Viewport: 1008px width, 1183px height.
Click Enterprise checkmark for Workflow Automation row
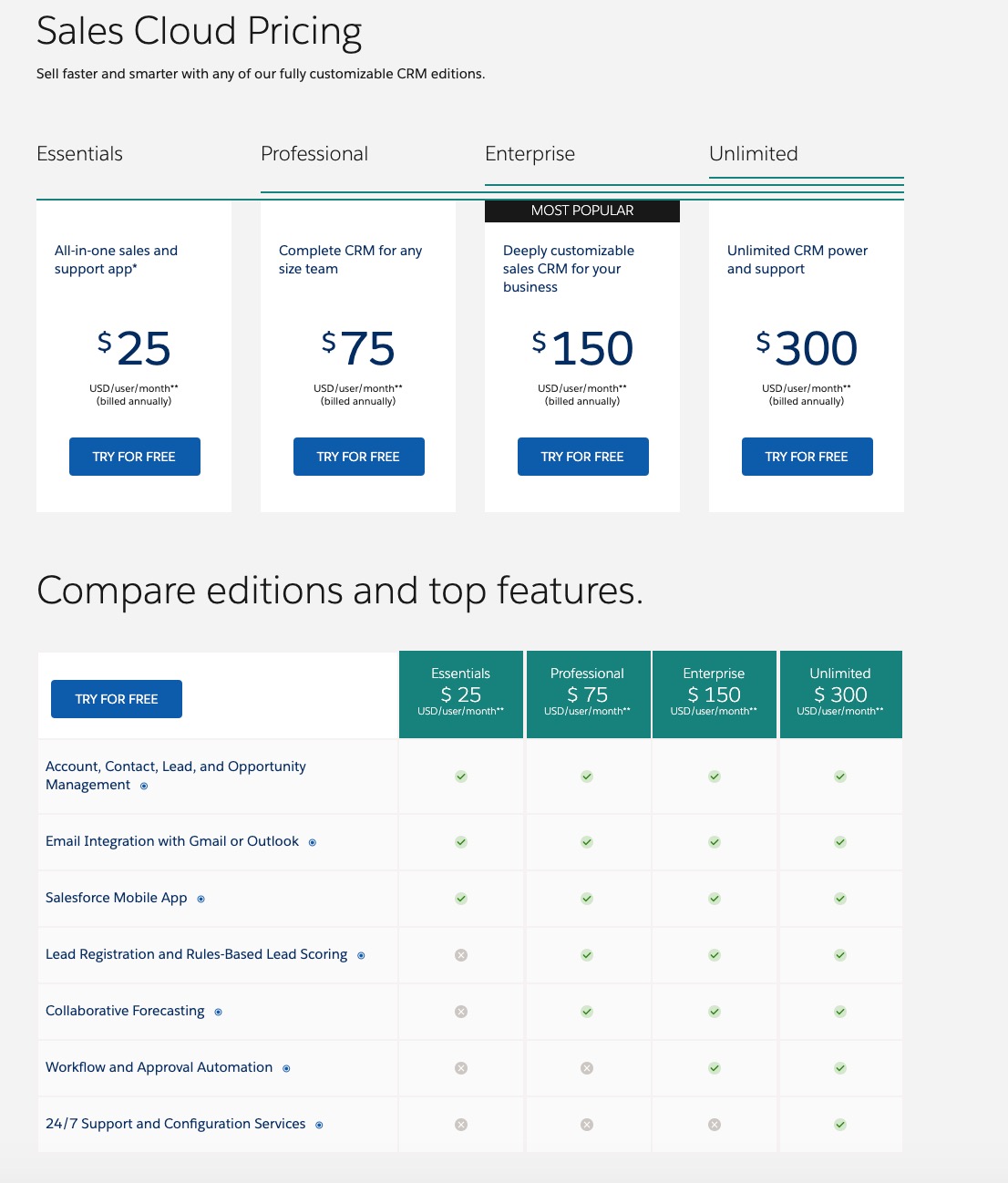coord(715,1068)
